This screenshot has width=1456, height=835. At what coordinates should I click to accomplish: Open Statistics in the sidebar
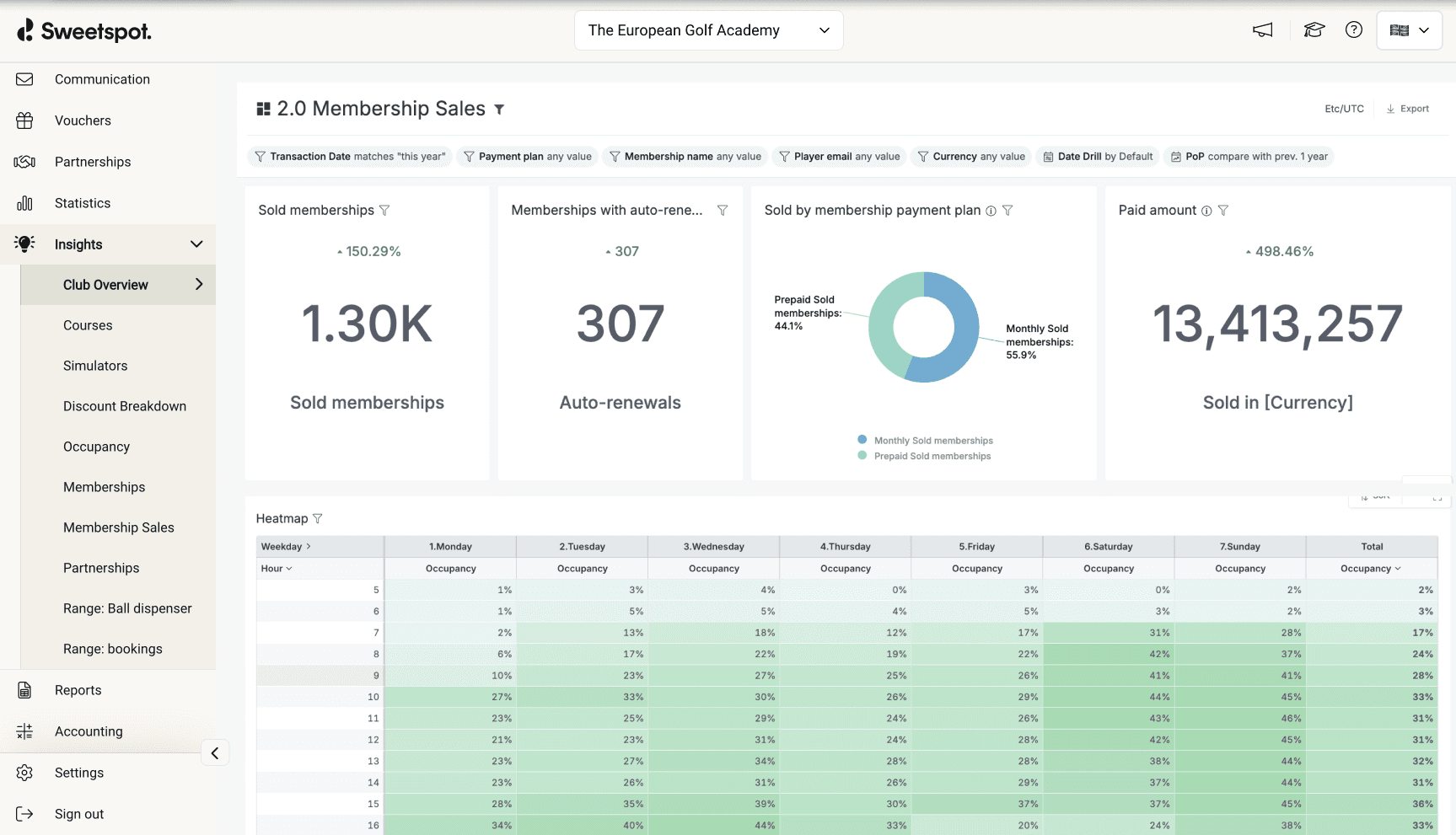pyautogui.click(x=83, y=203)
